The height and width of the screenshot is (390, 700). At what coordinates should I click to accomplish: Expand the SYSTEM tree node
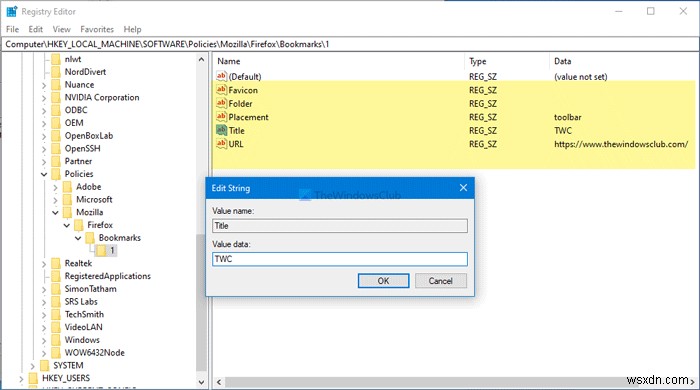pyautogui.click(x=32, y=366)
